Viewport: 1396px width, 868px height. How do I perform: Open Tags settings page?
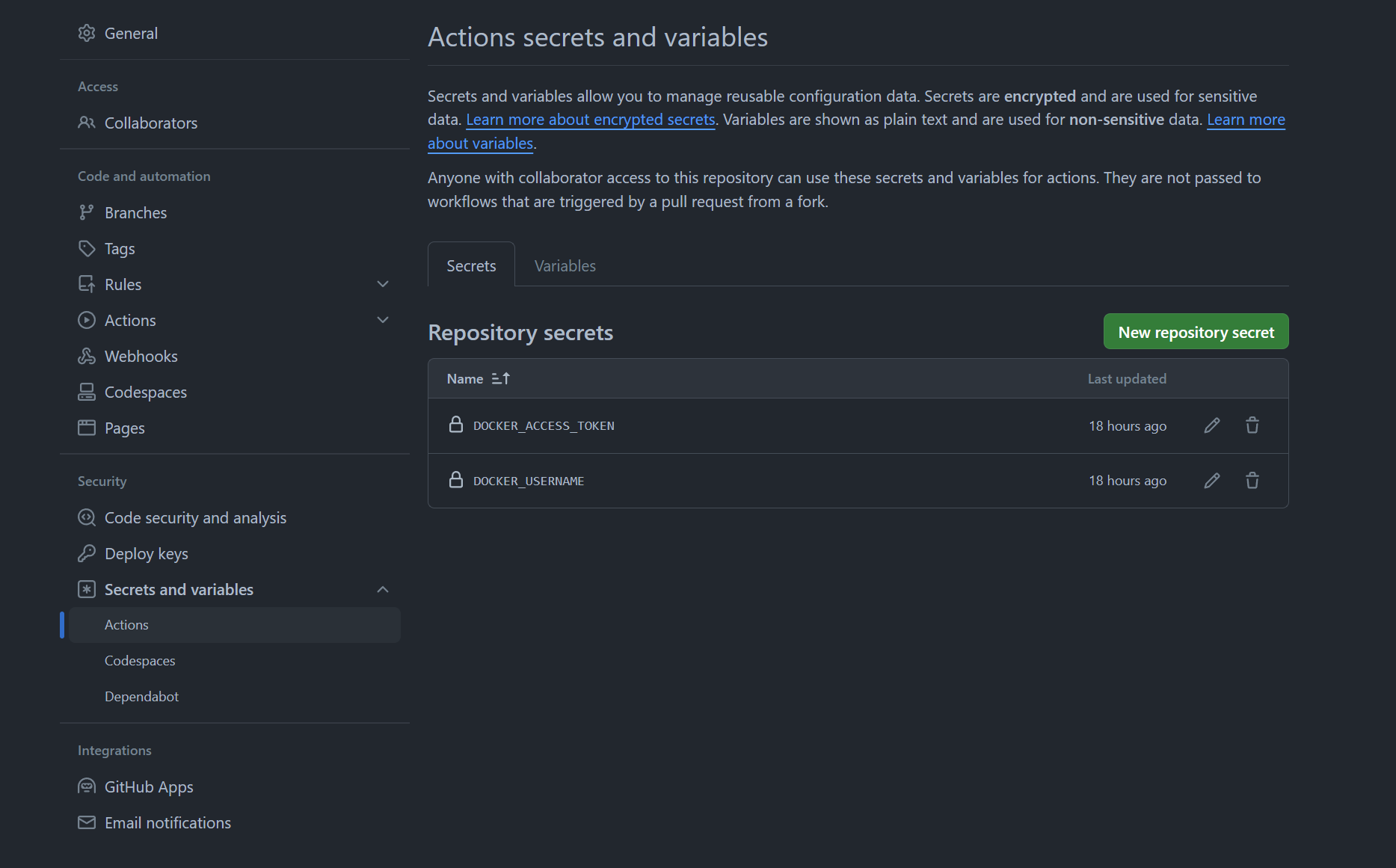(120, 248)
